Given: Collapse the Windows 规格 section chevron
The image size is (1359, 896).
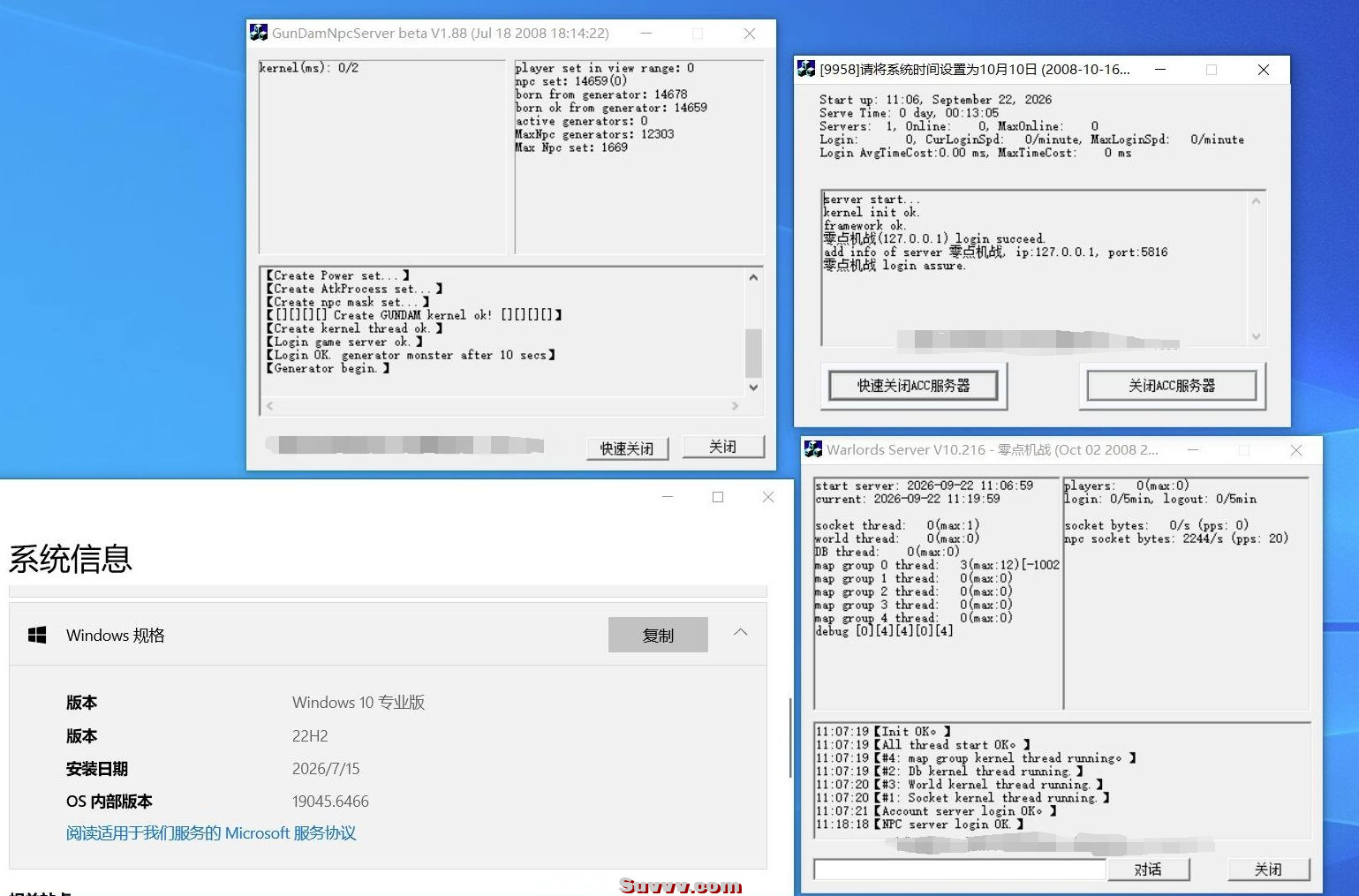Looking at the screenshot, I should (741, 633).
